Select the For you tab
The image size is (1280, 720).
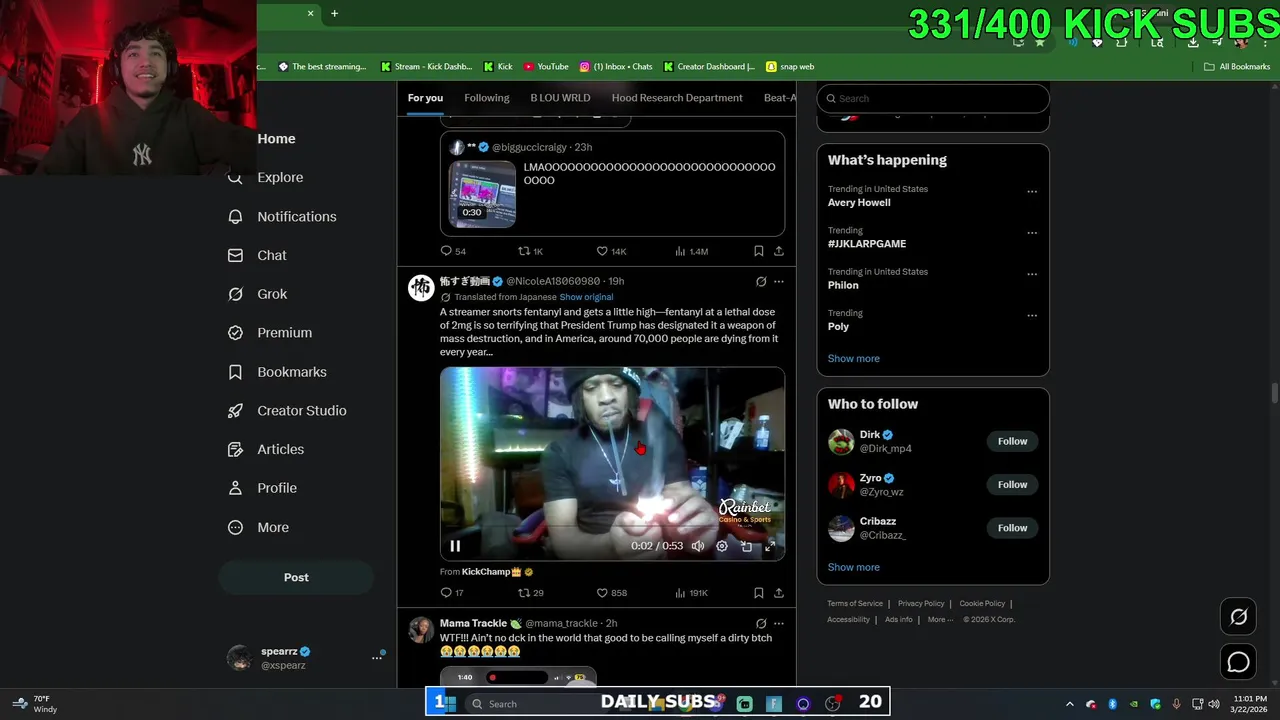[x=425, y=98]
